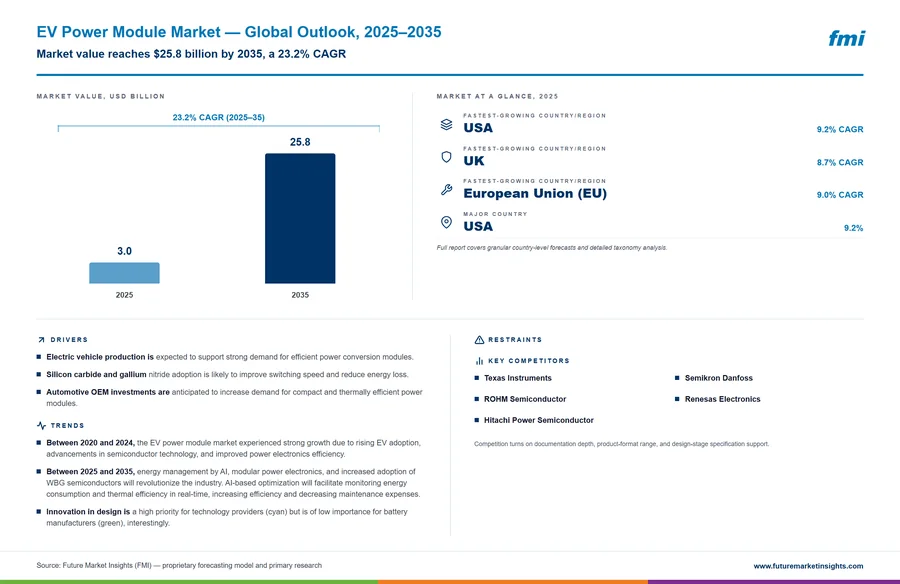The width and height of the screenshot is (900, 584).
Task: Click the wrench icon beside European Union
Action: (446, 189)
